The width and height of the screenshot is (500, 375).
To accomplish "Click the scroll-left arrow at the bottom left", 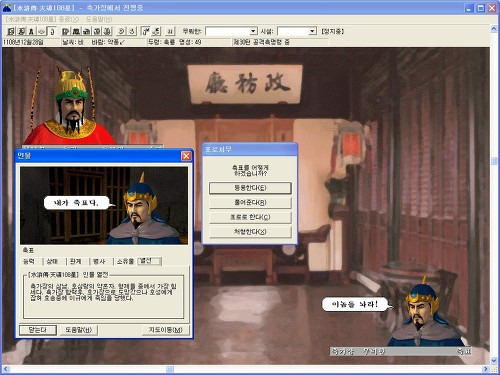I will (6, 369).
